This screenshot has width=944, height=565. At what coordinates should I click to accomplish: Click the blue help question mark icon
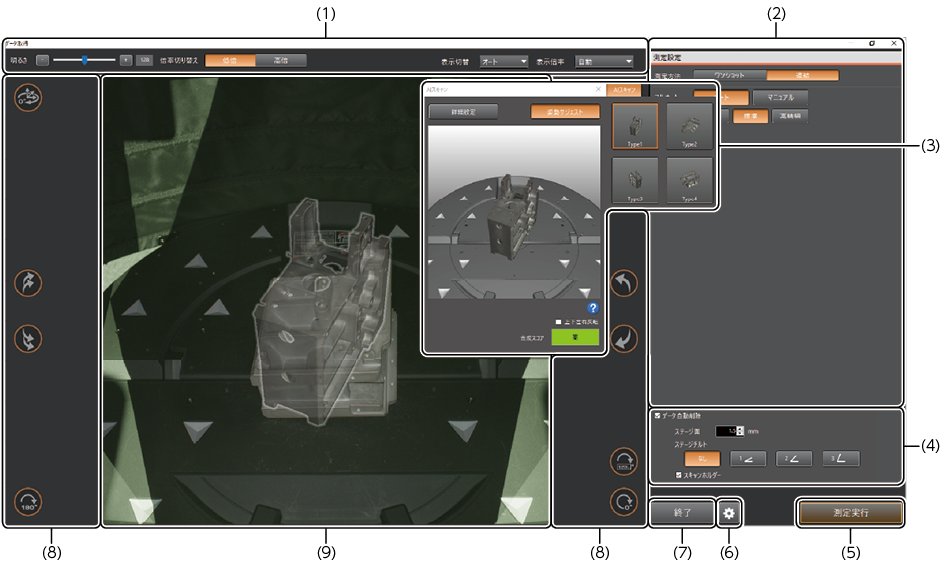point(593,308)
